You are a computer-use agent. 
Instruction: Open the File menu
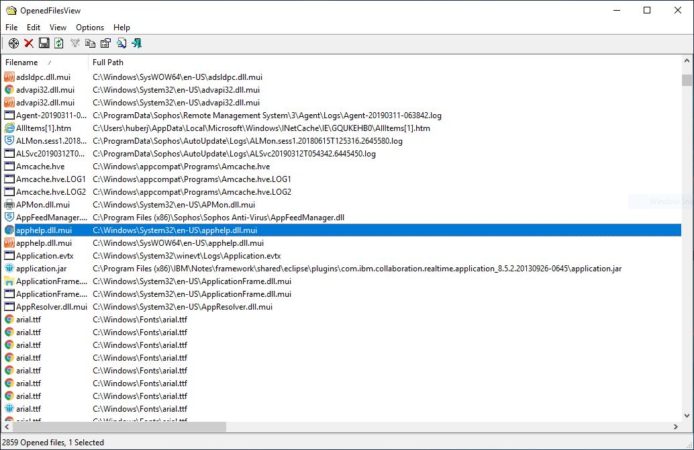click(12, 27)
